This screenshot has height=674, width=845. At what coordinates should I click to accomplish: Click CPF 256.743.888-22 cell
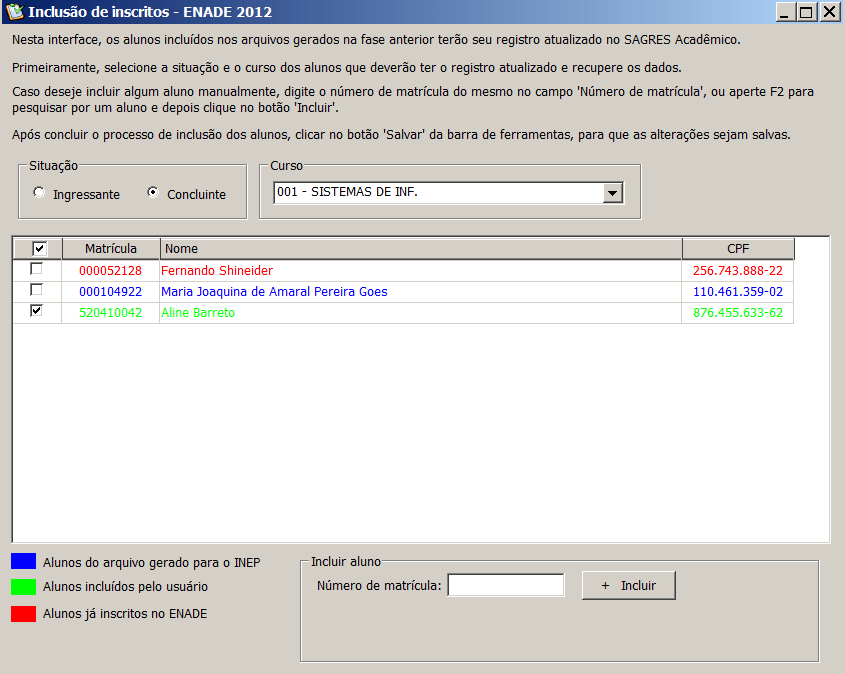pyautogui.click(x=738, y=270)
